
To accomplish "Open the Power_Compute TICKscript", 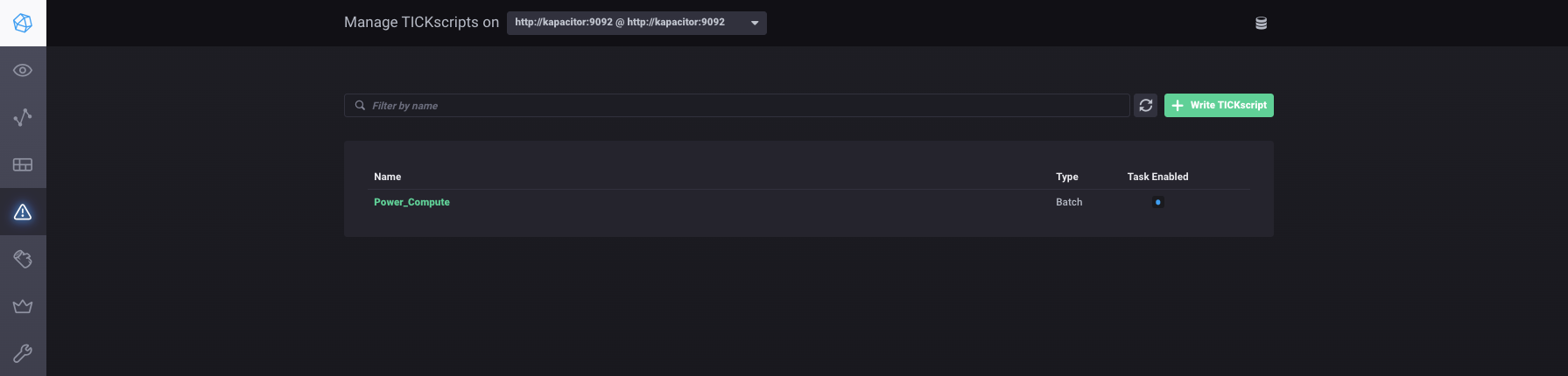I will [411, 202].
